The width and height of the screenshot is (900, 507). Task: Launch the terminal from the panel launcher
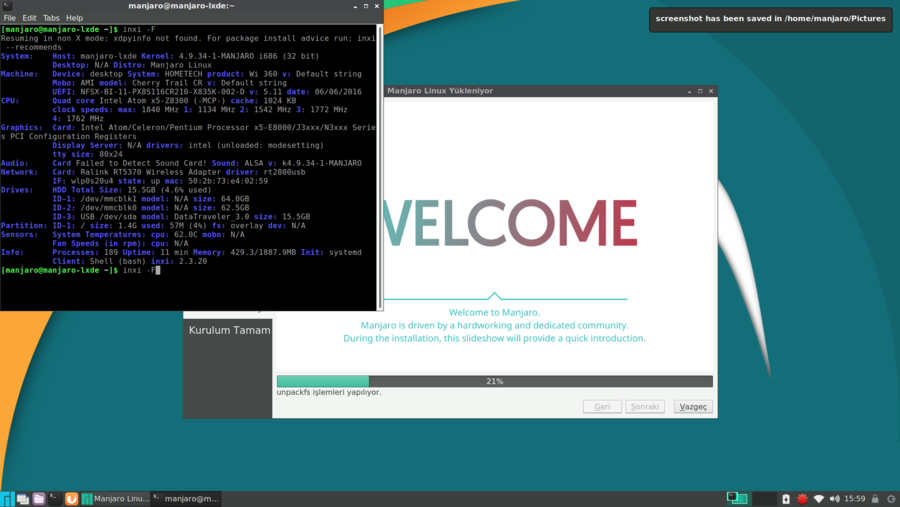coord(55,499)
